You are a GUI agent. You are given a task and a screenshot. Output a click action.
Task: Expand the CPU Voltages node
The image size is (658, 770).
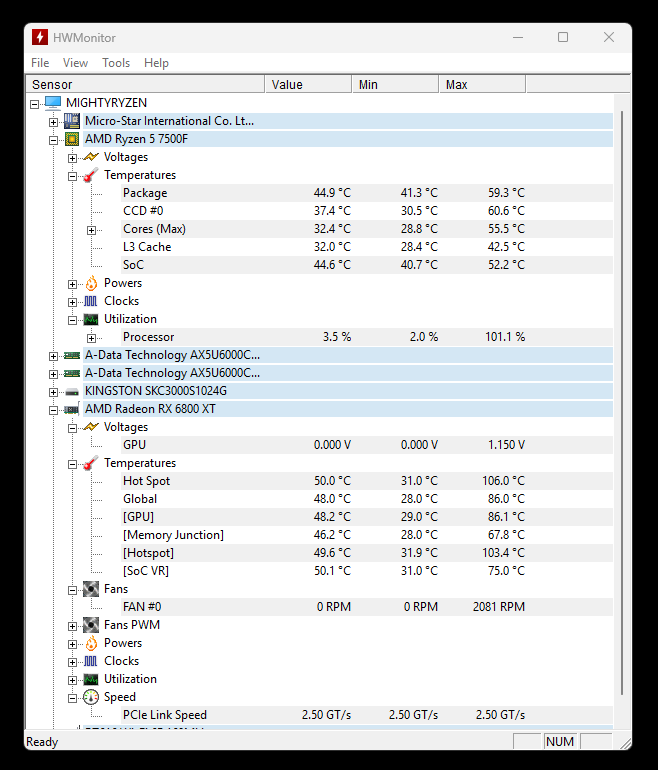tap(73, 158)
